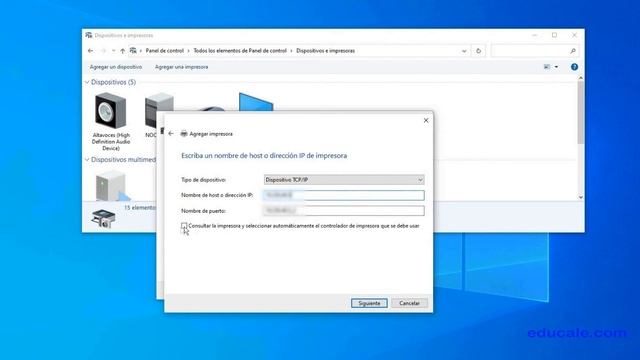
Task: Click the Control Panel icon in address bar
Action: point(133,51)
